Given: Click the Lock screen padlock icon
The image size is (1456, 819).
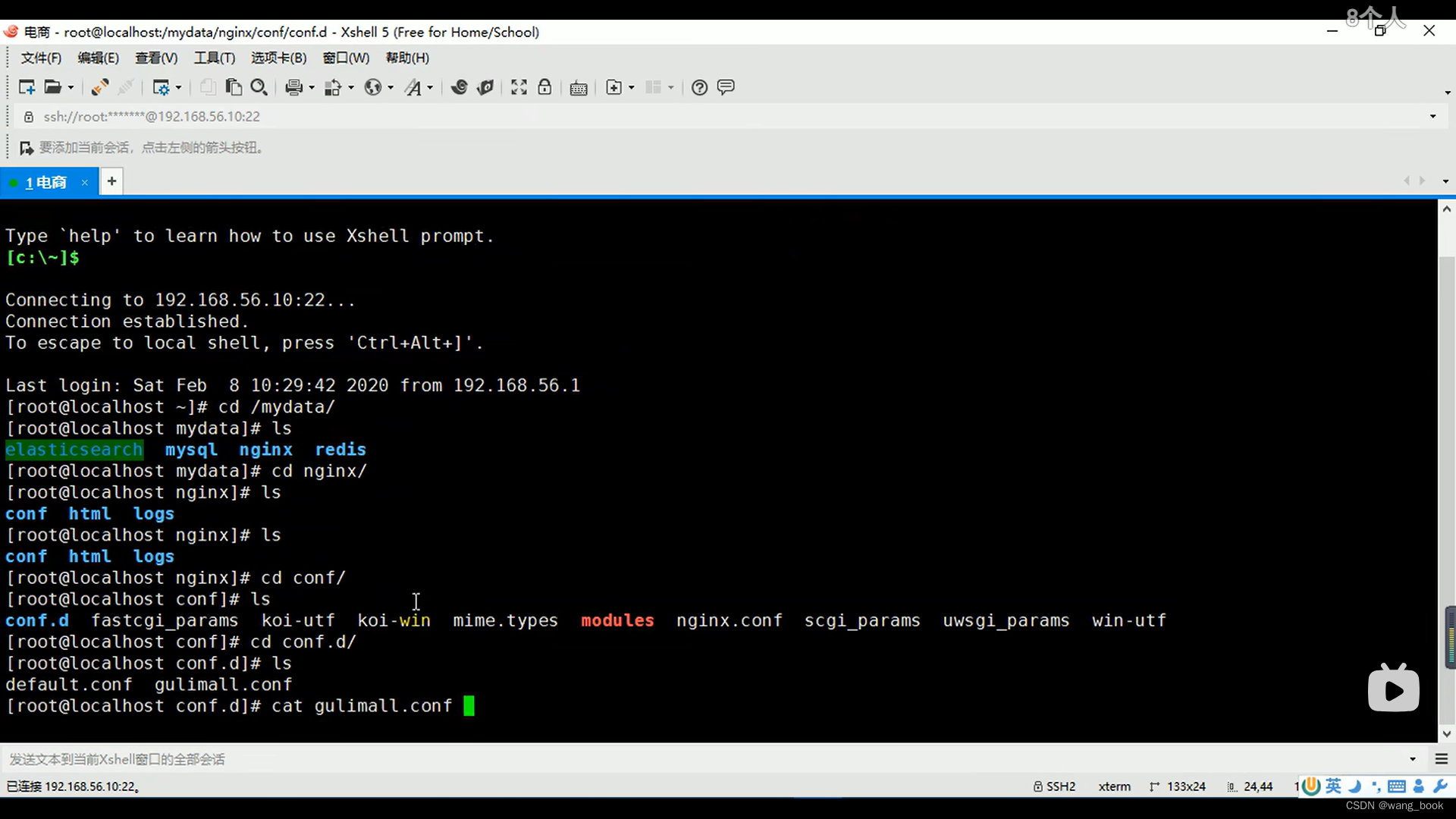Looking at the screenshot, I should (544, 87).
